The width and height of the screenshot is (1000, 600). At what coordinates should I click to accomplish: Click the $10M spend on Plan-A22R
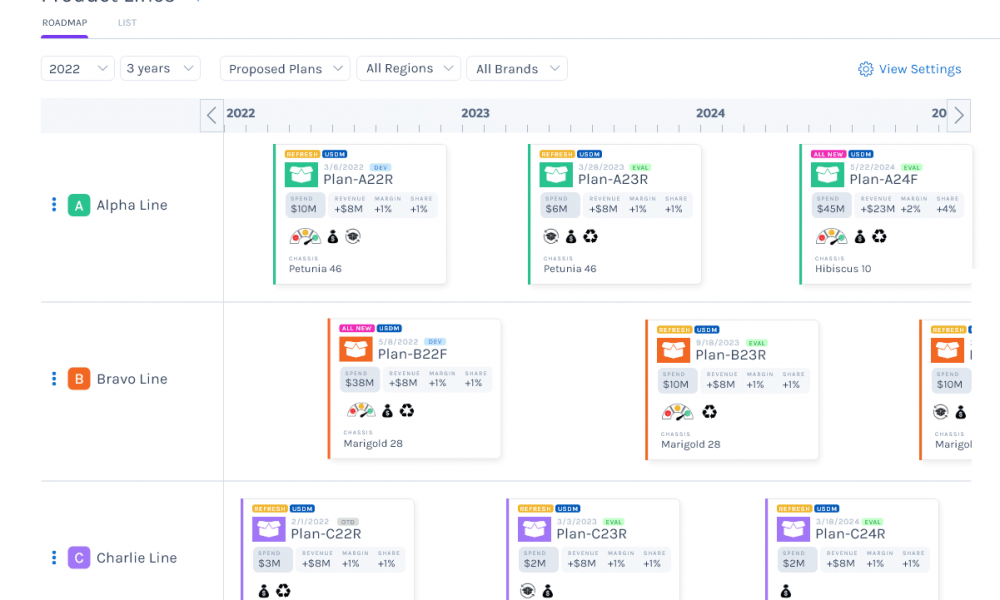304,209
